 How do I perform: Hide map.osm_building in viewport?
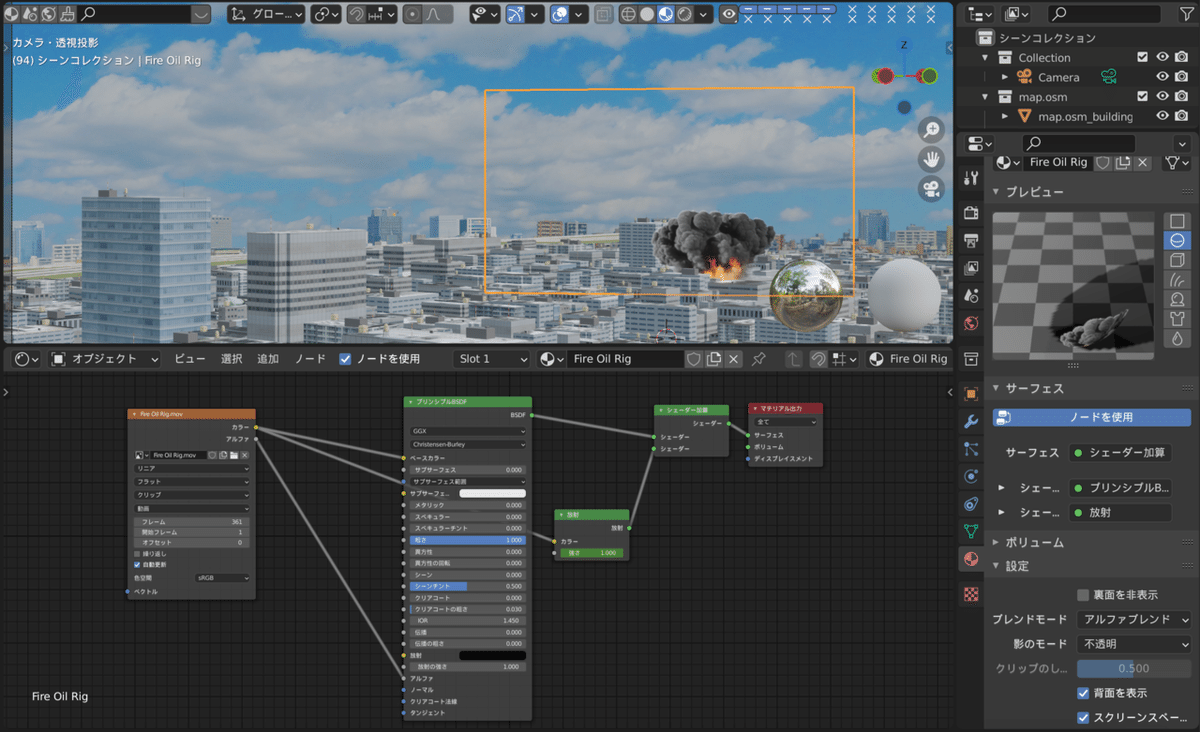click(1162, 116)
